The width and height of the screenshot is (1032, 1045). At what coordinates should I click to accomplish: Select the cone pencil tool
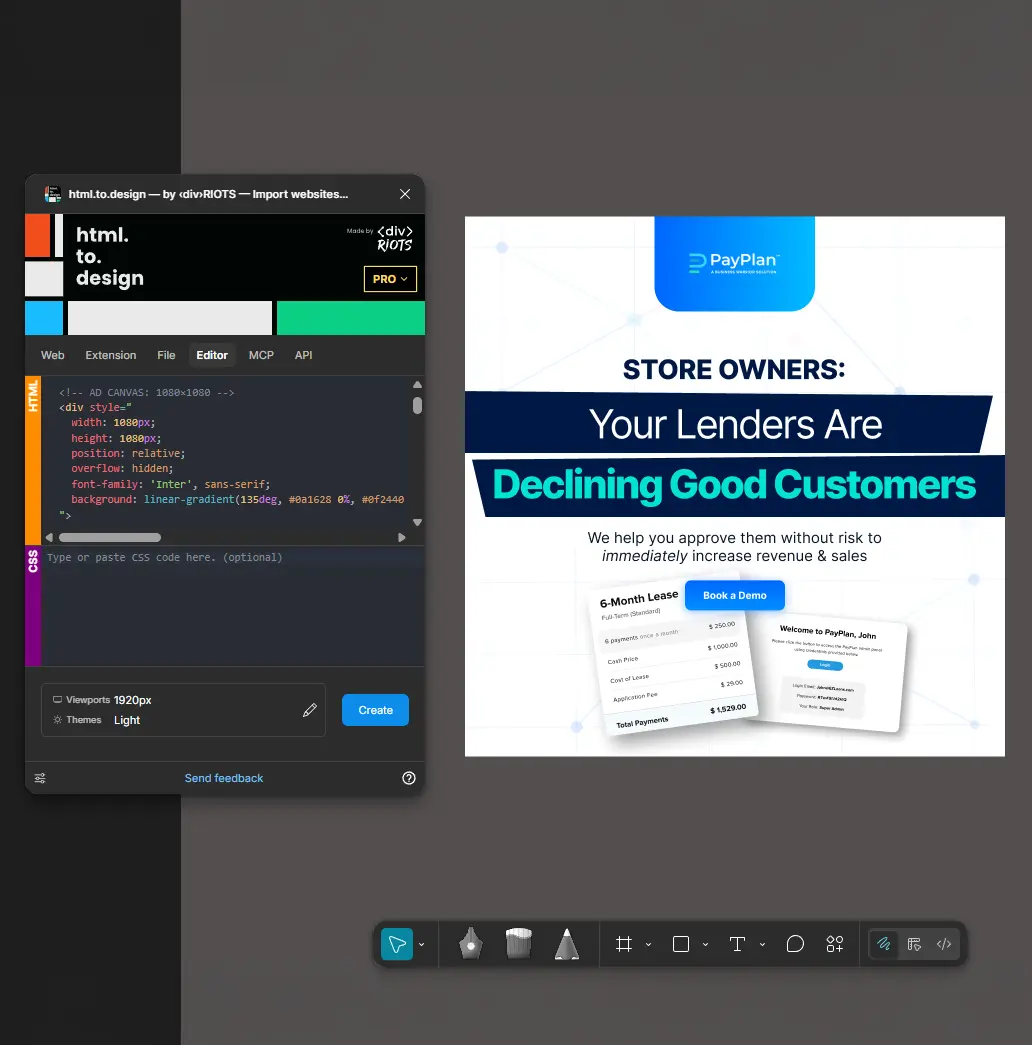click(567, 944)
